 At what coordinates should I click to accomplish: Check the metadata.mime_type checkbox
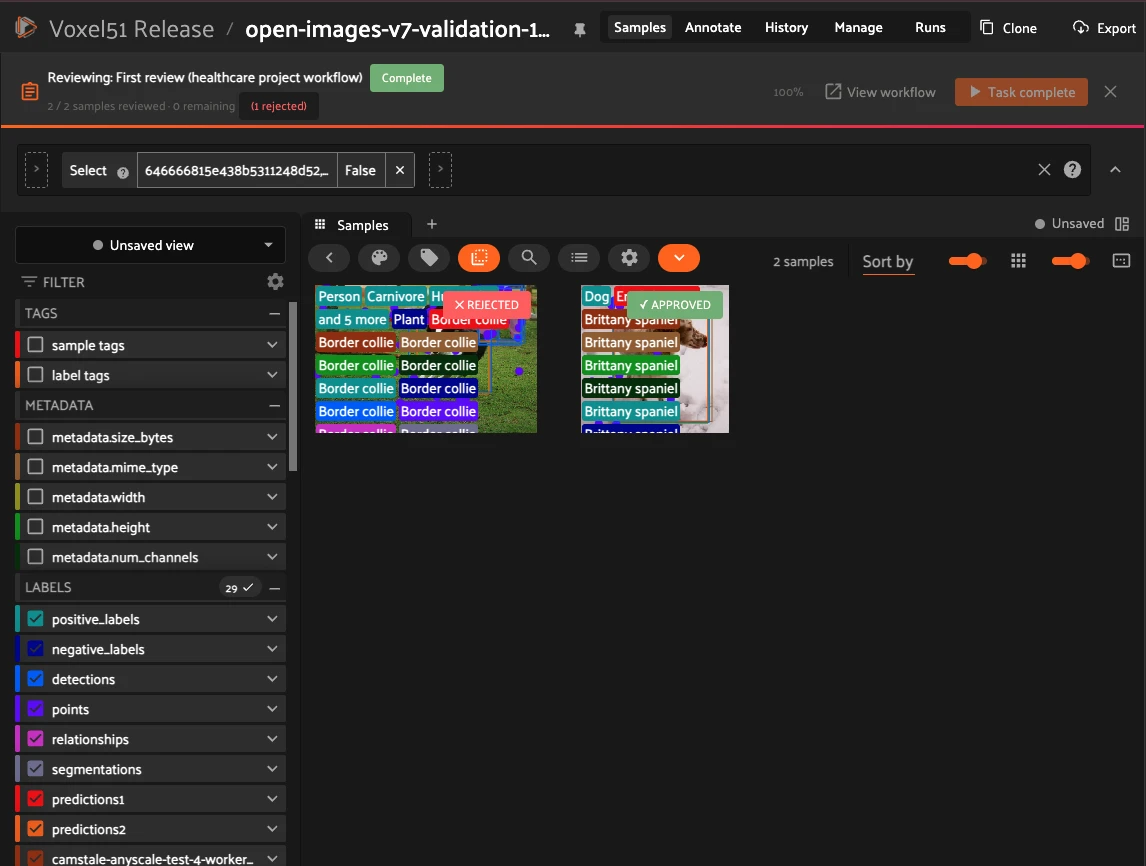[x=35, y=467]
